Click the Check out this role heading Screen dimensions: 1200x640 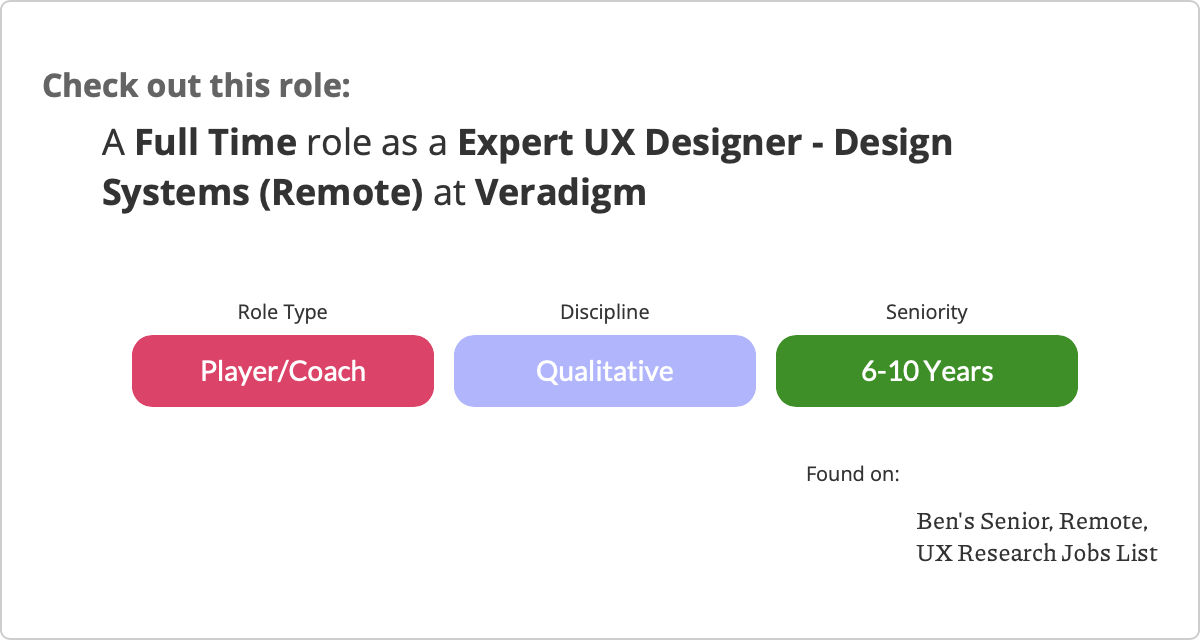point(196,85)
